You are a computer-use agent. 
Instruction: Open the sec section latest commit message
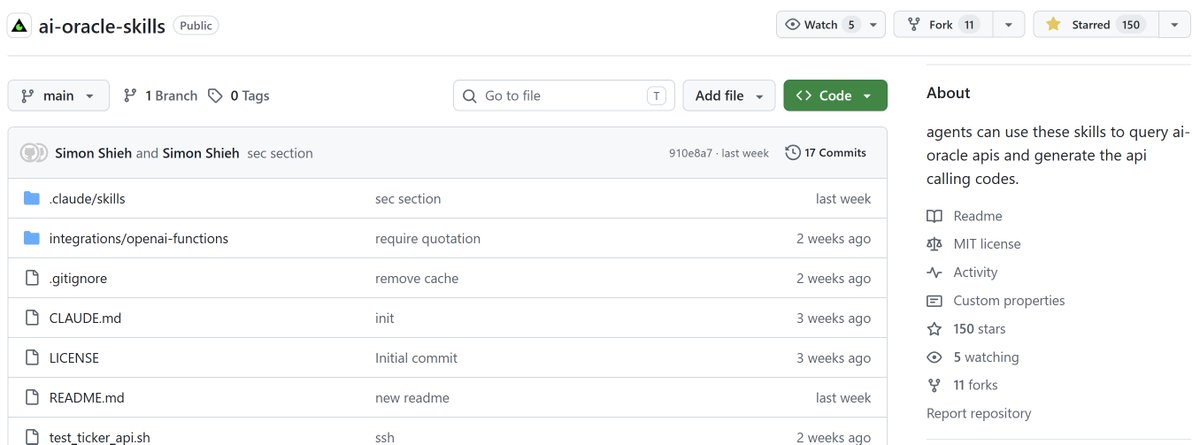pos(280,153)
